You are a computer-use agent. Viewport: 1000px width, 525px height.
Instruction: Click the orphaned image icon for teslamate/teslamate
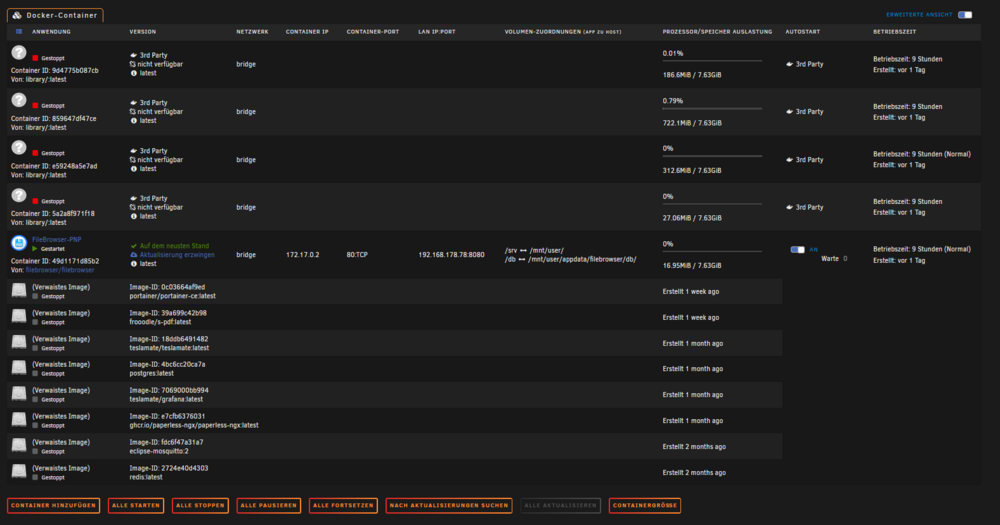19,343
